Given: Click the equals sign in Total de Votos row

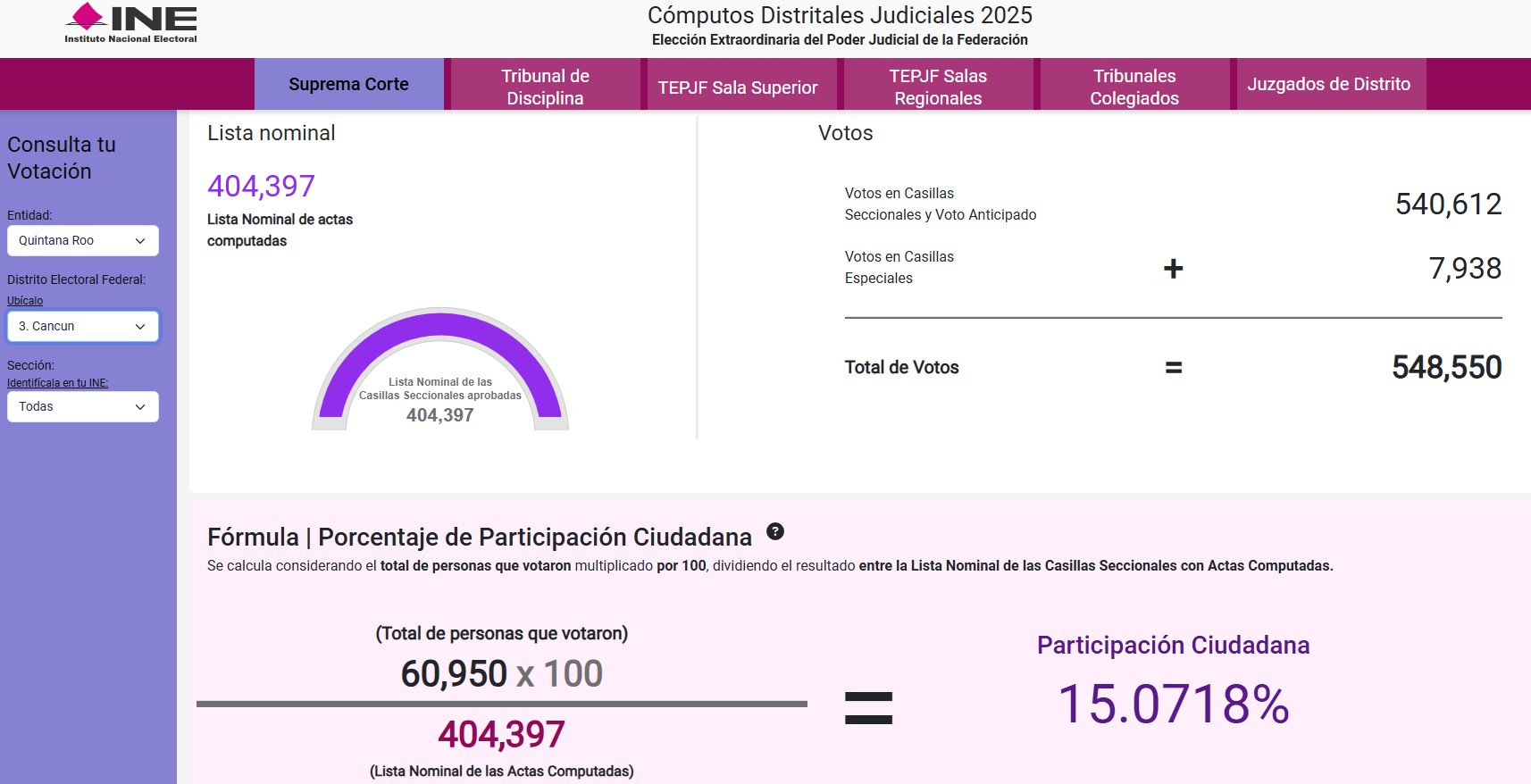Looking at the screenshot, I should tap(1173, 367).
